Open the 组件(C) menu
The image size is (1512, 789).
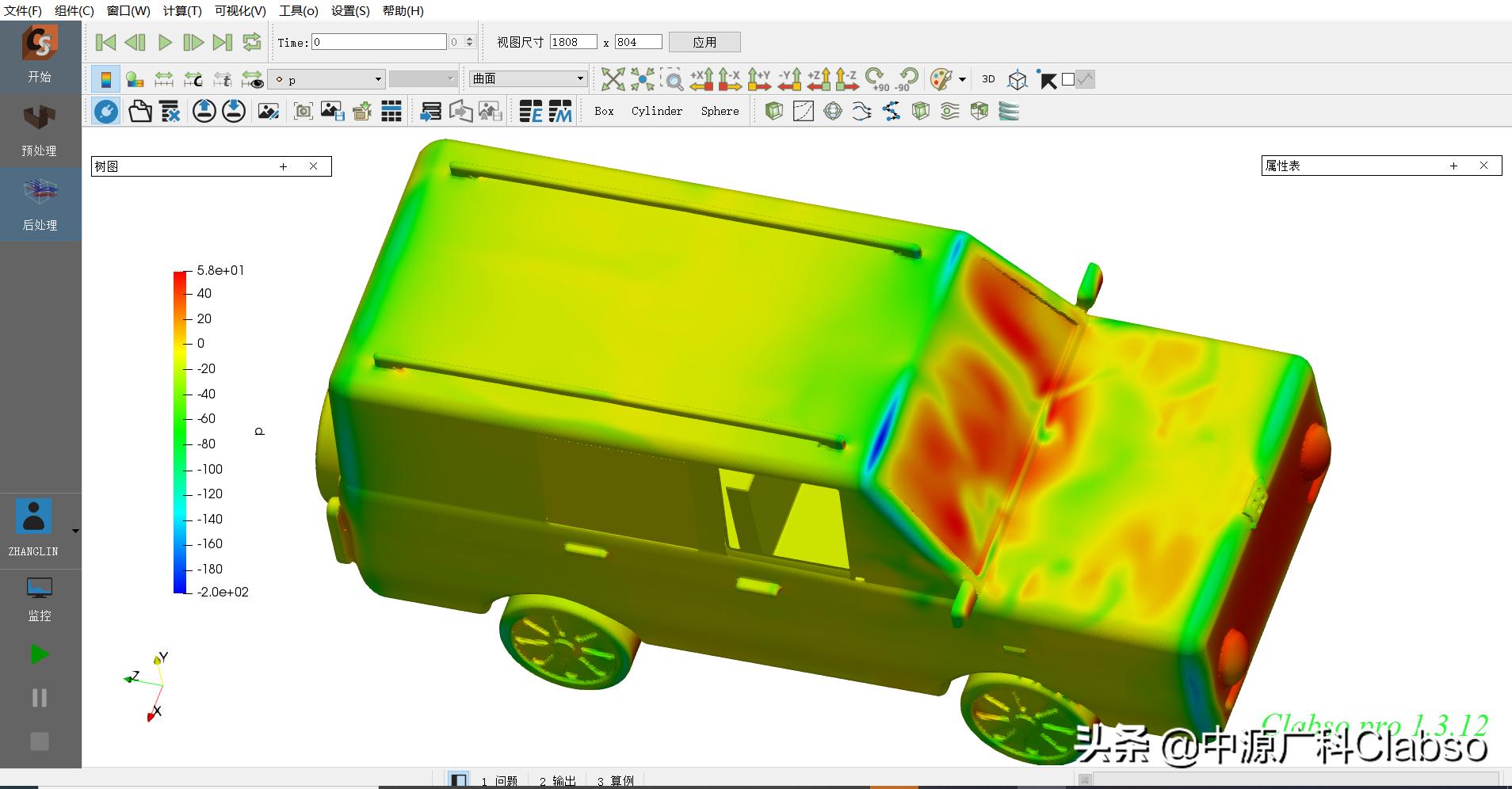[74, 10]
